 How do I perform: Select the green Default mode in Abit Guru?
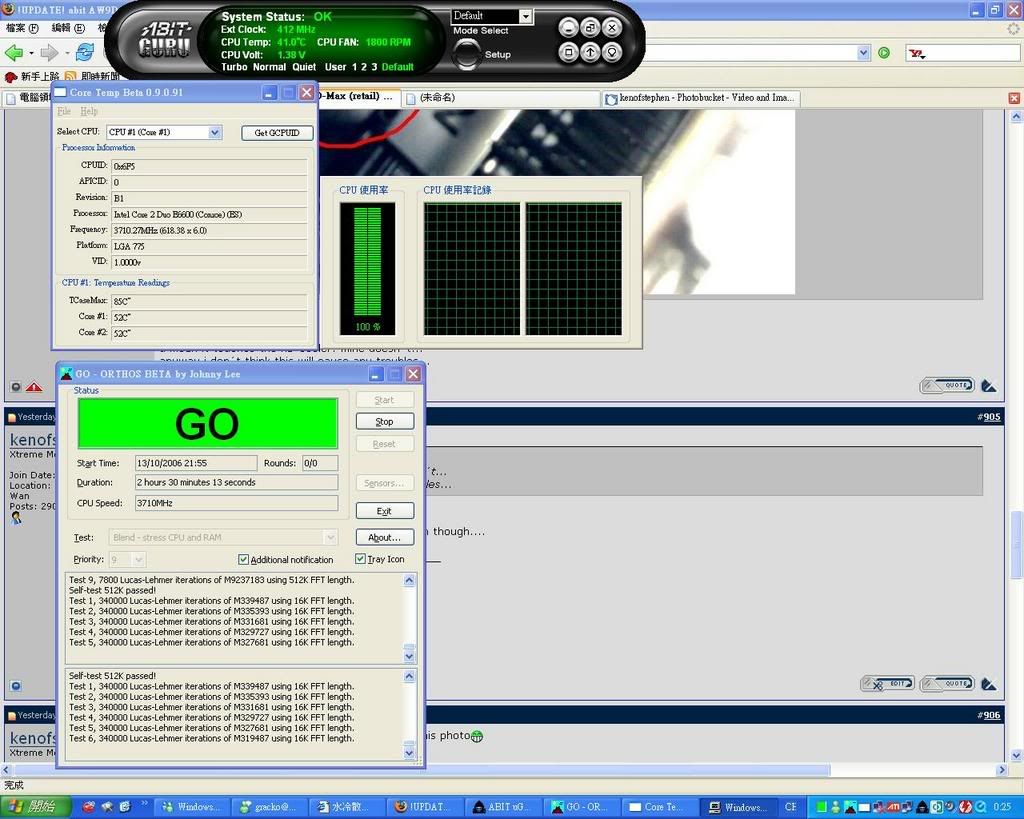pos(398,67)
